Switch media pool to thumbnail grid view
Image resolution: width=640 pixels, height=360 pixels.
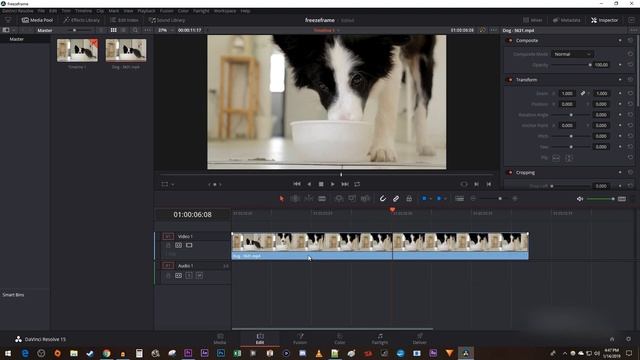click(x=113, y=30)
